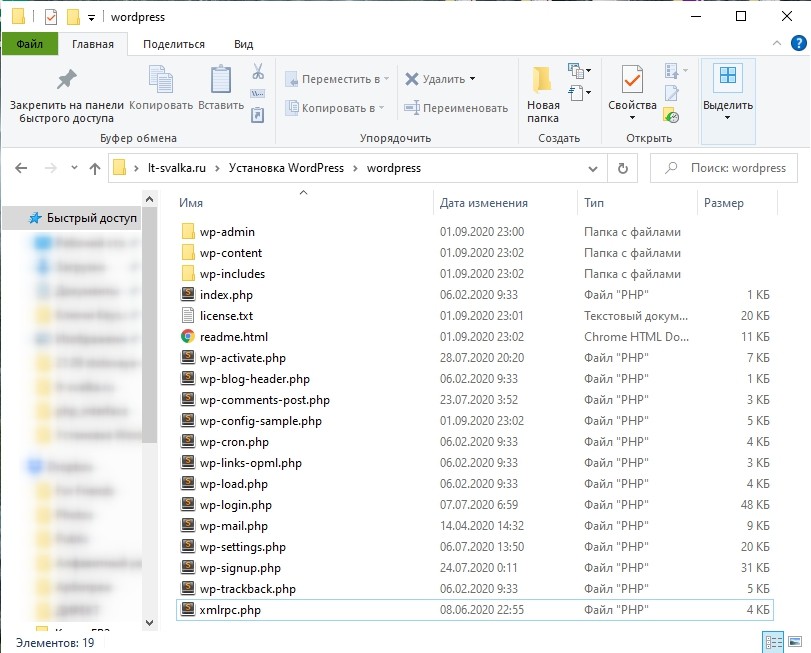
Task: Click the title bar new folder icon
Action: tap(73, 17)
